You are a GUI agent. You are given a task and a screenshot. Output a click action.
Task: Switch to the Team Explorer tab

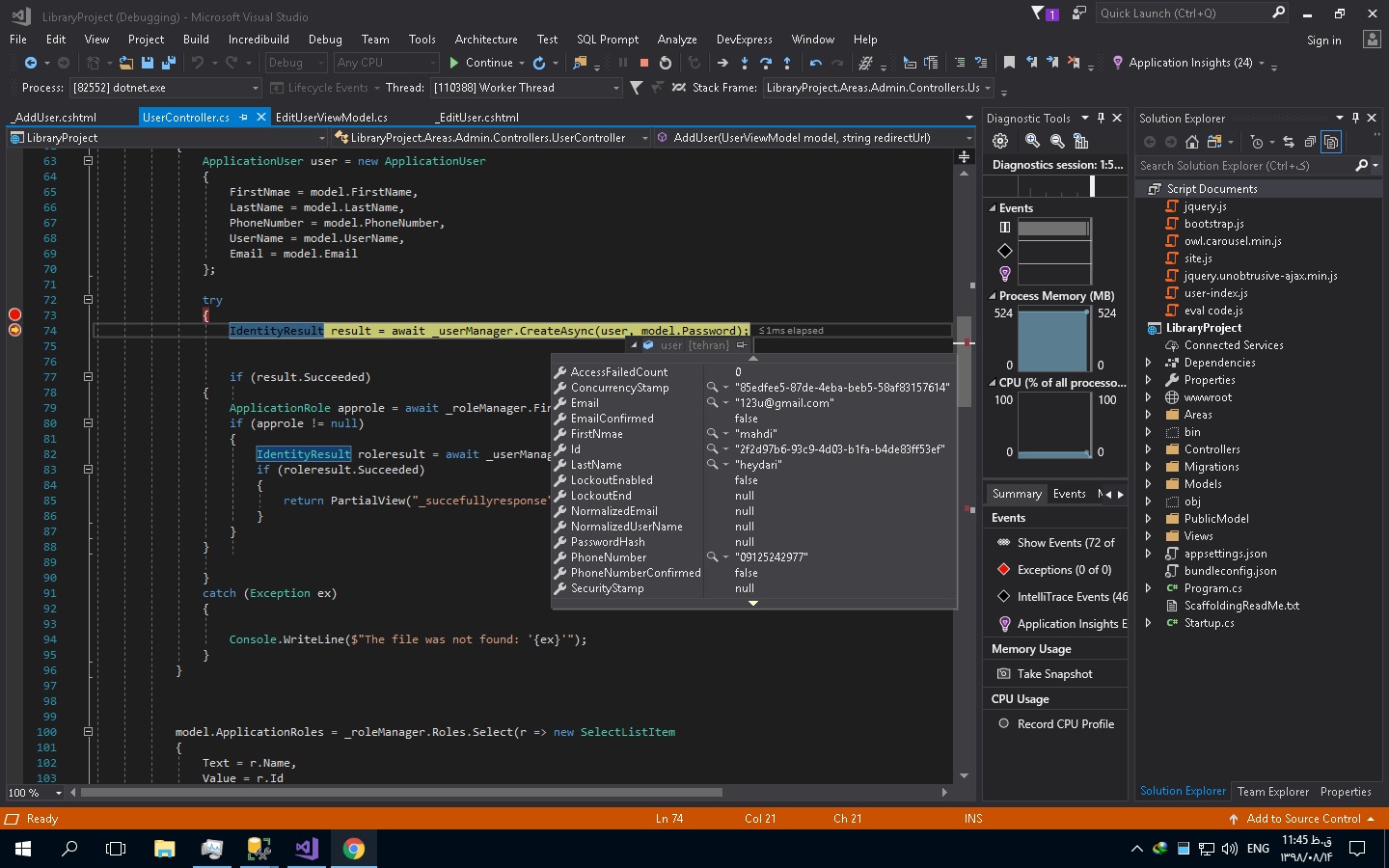pyautogui.click(x=1273, y=792)
